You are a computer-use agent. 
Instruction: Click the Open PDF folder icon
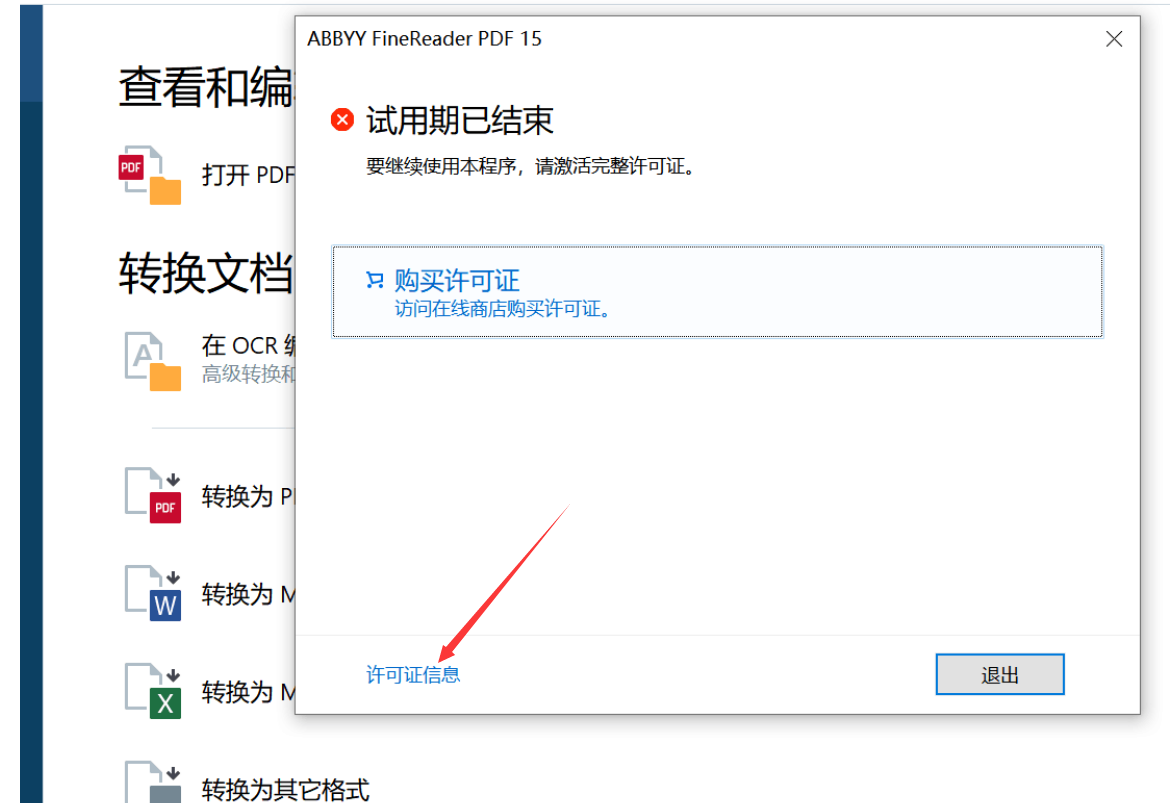pos(151,177)
